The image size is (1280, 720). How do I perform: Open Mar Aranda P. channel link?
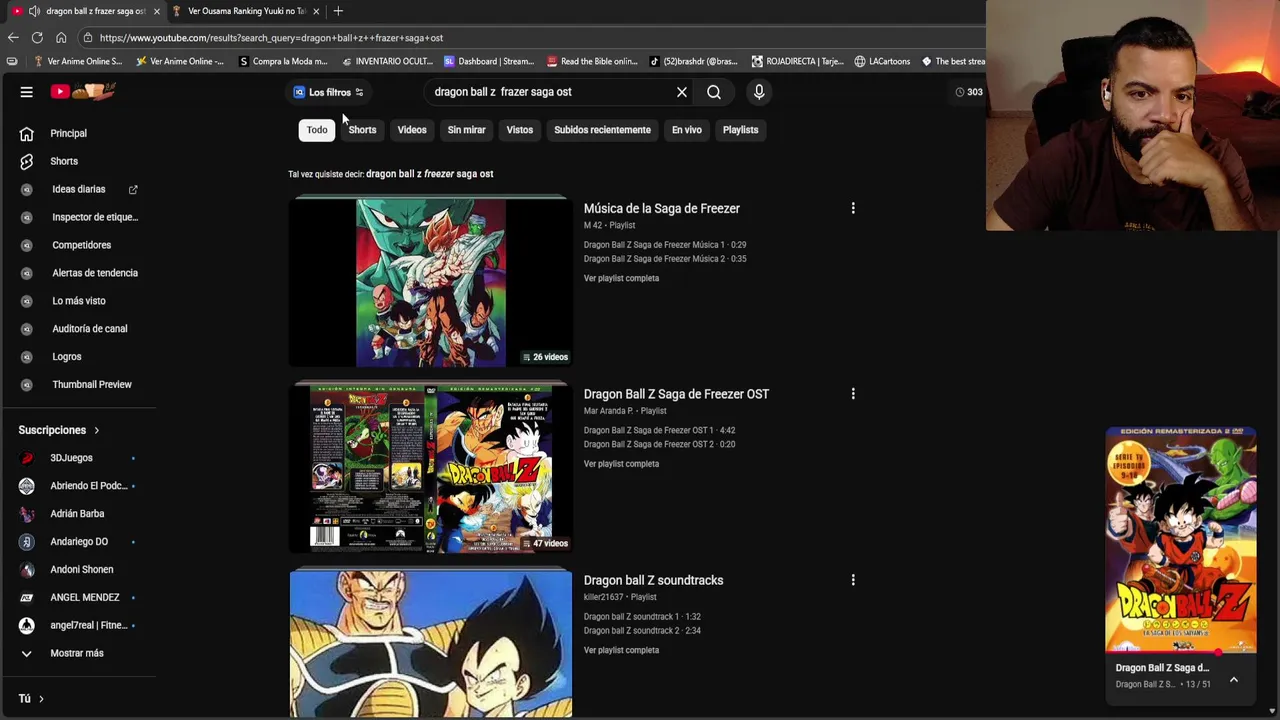(609, 411)
